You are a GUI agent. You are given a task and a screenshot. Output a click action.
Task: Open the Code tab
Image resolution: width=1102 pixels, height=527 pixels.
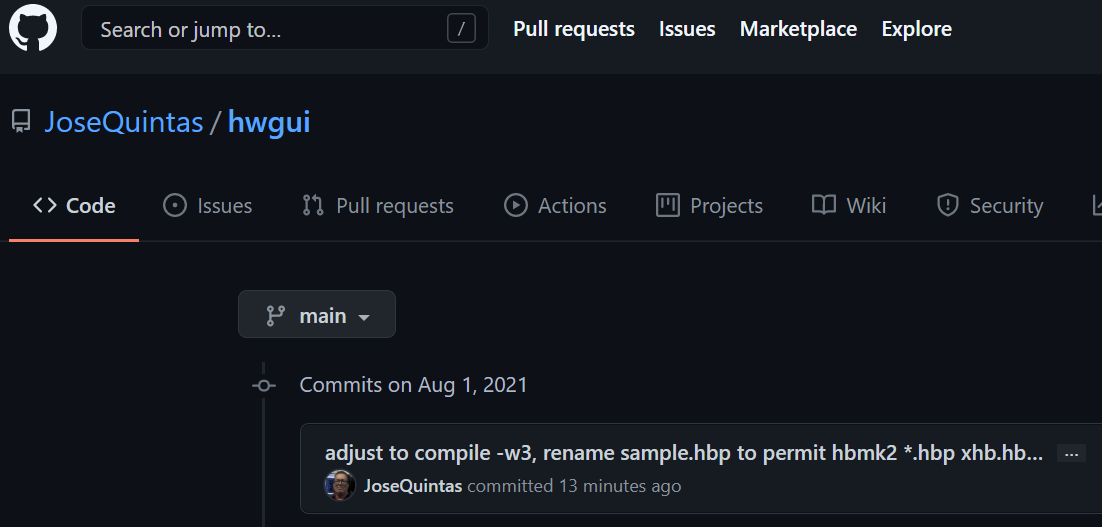click(75, 206)
